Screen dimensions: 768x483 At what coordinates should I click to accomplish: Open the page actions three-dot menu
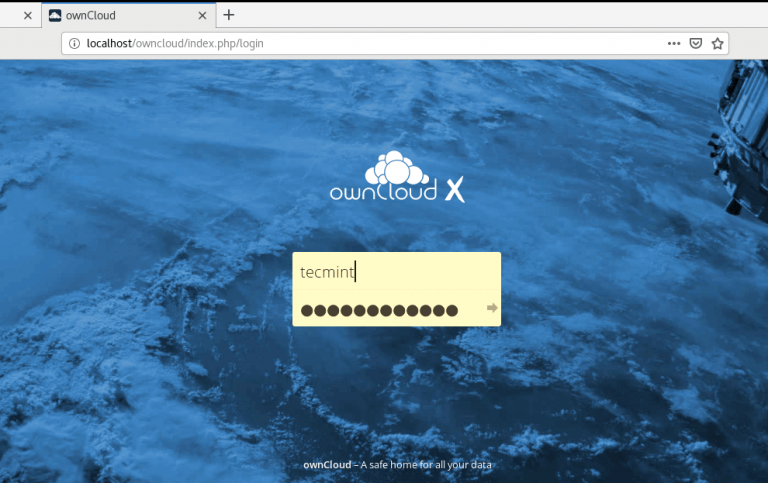674,44
